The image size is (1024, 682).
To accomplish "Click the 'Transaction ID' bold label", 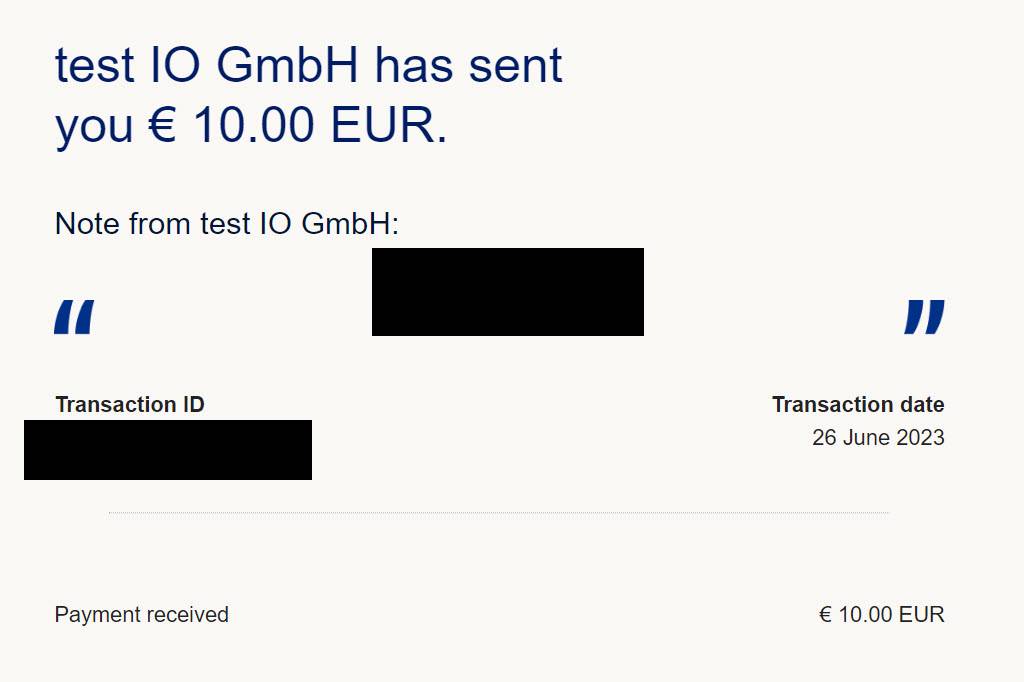I will coord(130,404).
